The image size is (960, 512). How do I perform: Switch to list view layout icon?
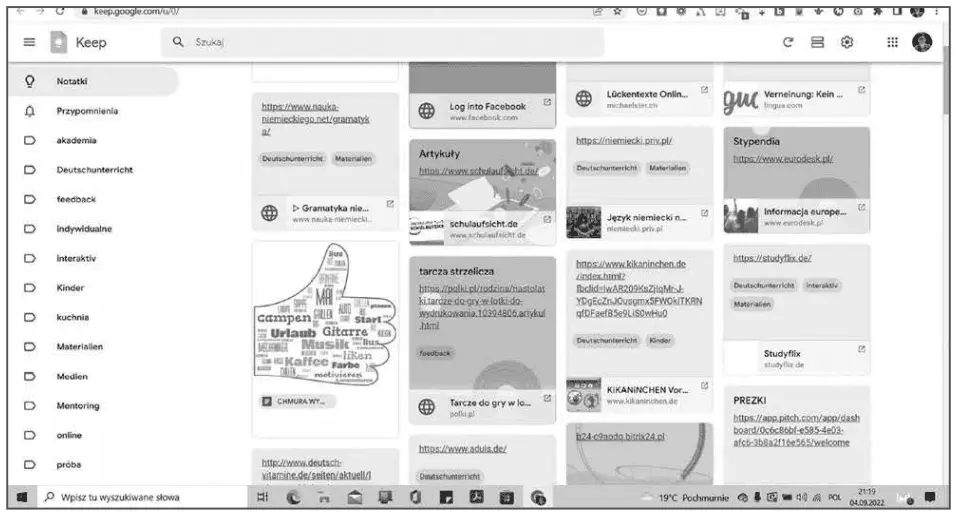[817, 42]
